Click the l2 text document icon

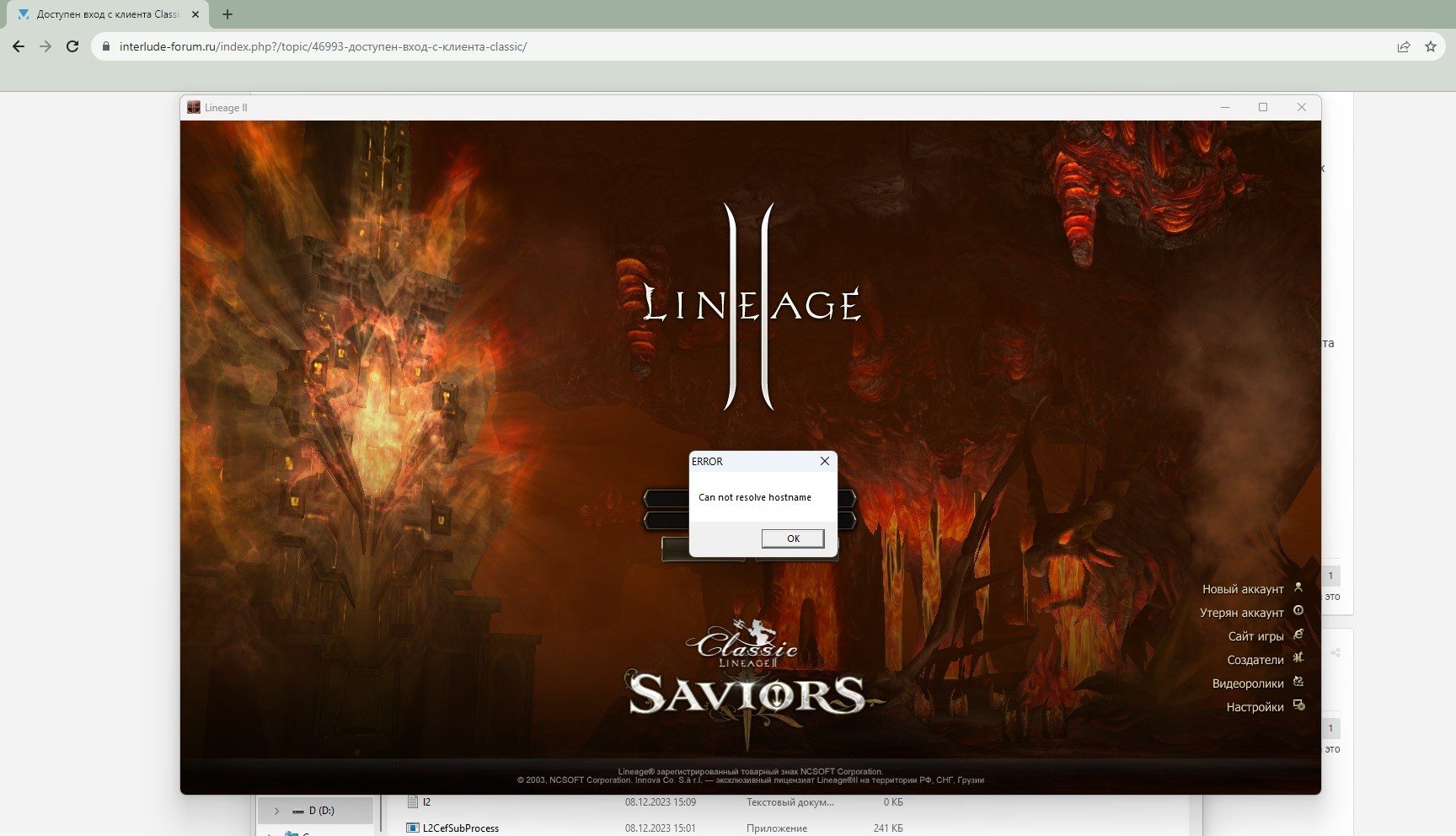(x=413, y=802)
